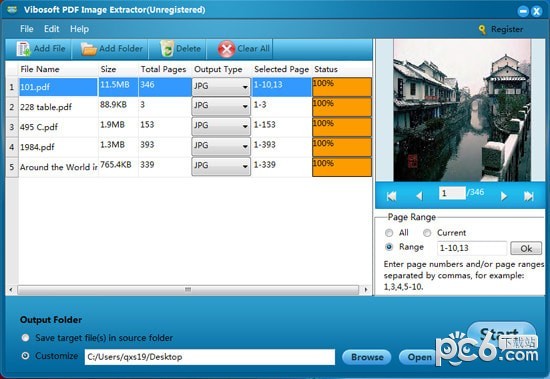Minimize the Vibosoft window

pyautogui.click(x=523, y=11)
